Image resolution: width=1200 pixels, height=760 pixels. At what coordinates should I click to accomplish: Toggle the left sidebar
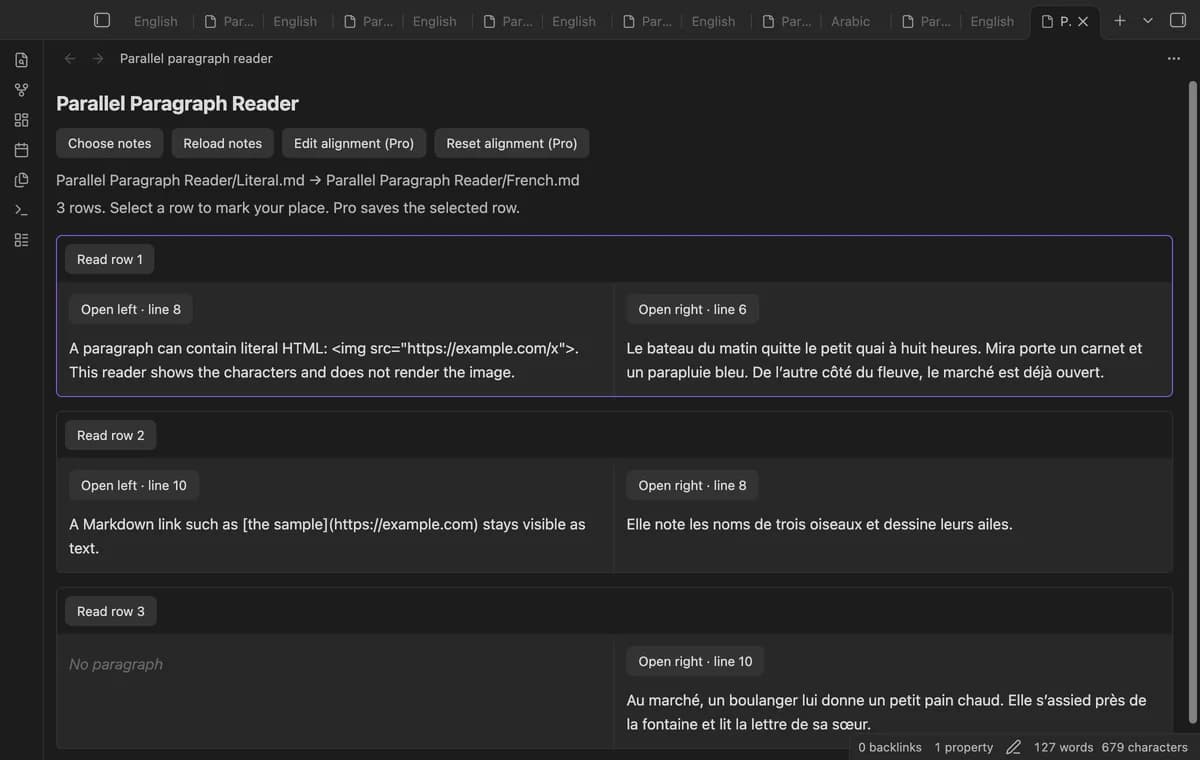point(101,20)
